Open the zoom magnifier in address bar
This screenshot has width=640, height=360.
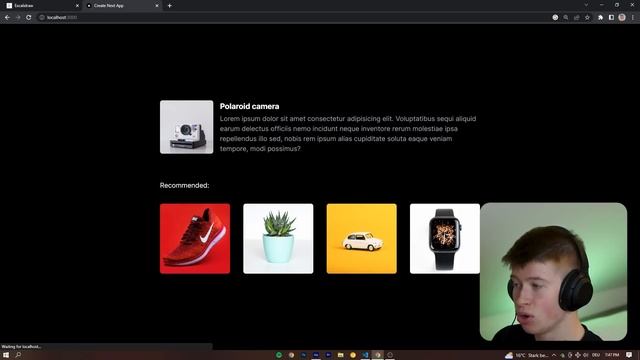[x=566, y=18]
